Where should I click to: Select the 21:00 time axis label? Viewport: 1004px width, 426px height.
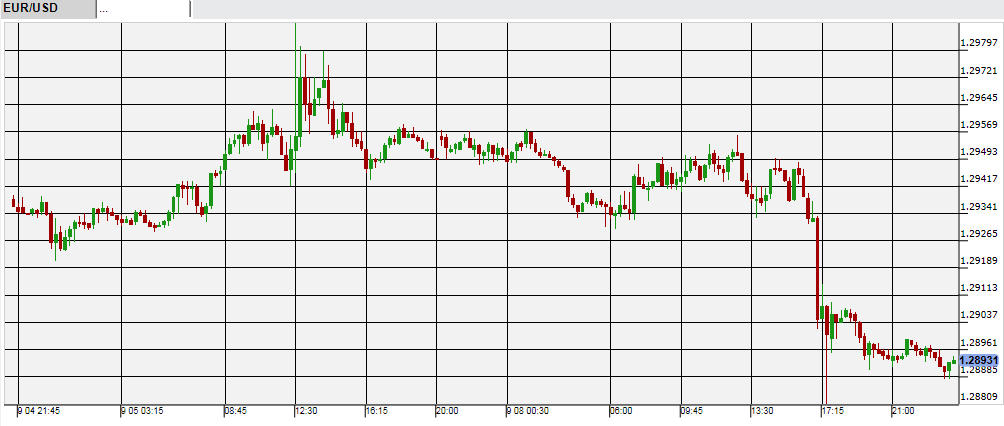click(x=904, y=411)
